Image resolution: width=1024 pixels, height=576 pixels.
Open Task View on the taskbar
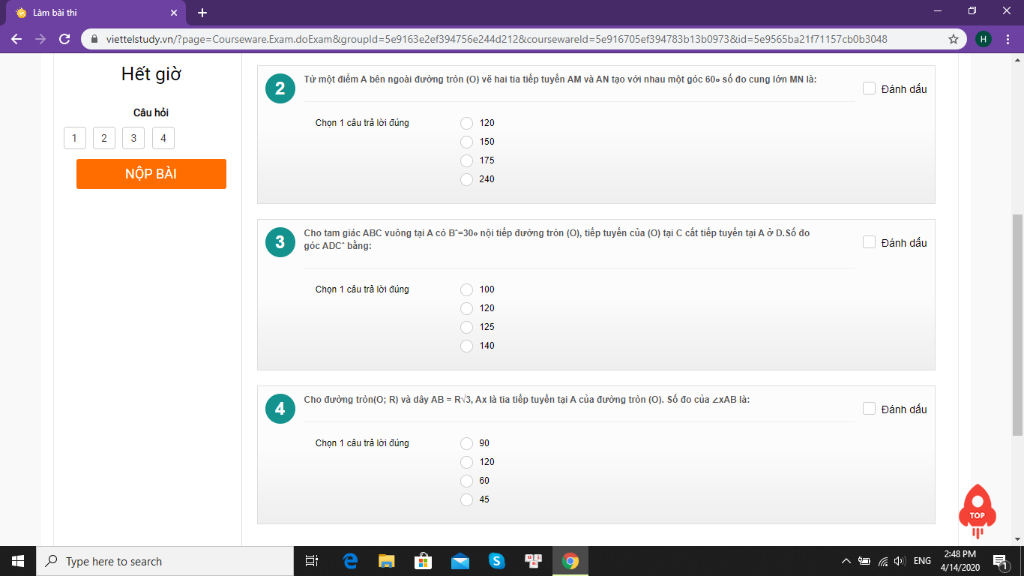312,561
